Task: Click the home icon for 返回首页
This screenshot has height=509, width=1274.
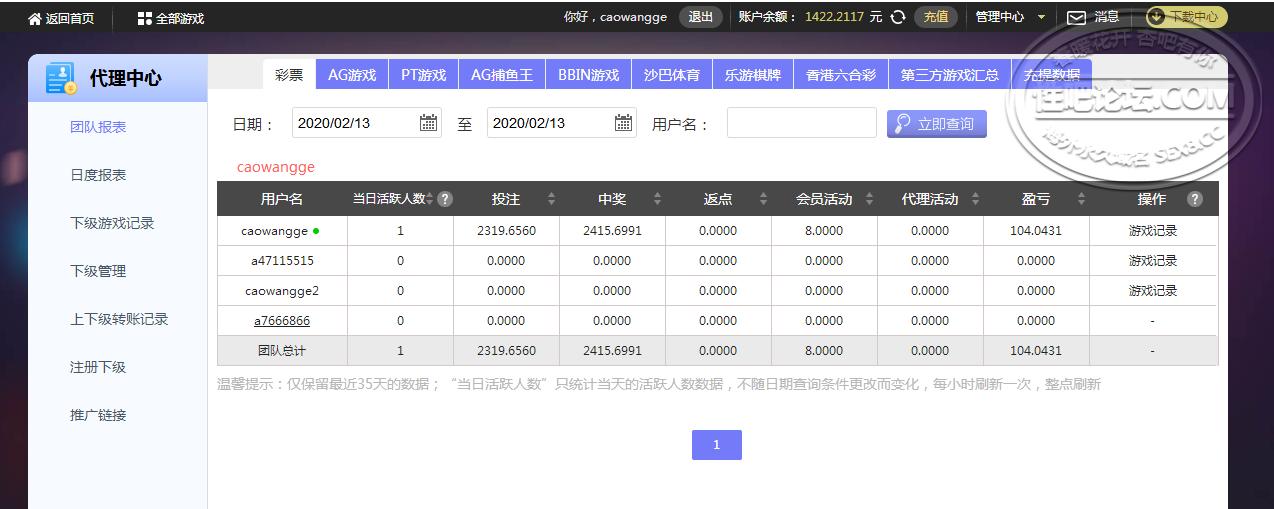Action: (x=35, y=18)
